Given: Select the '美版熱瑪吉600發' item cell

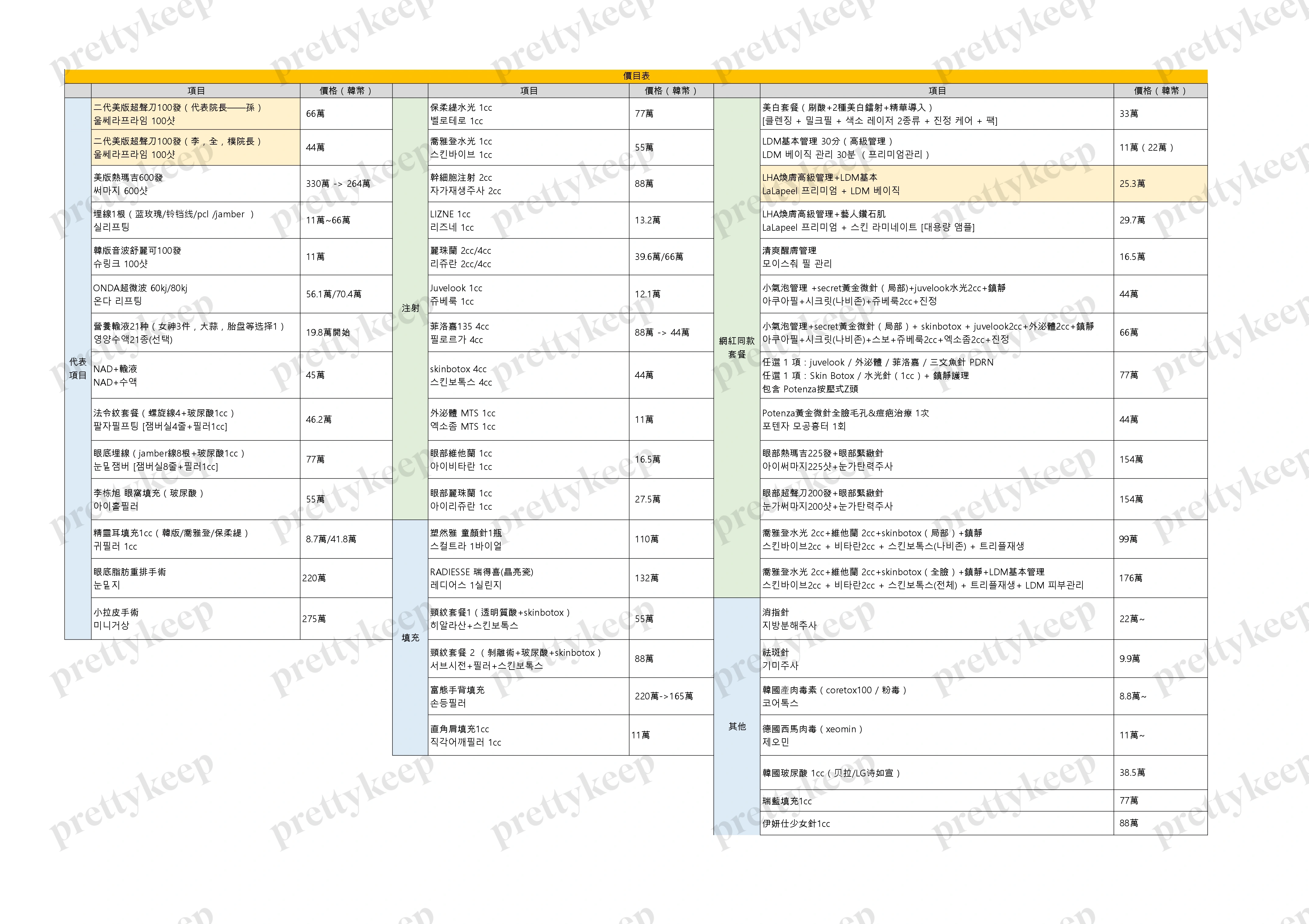Looking at the screenshot, I should pos(195,184).
